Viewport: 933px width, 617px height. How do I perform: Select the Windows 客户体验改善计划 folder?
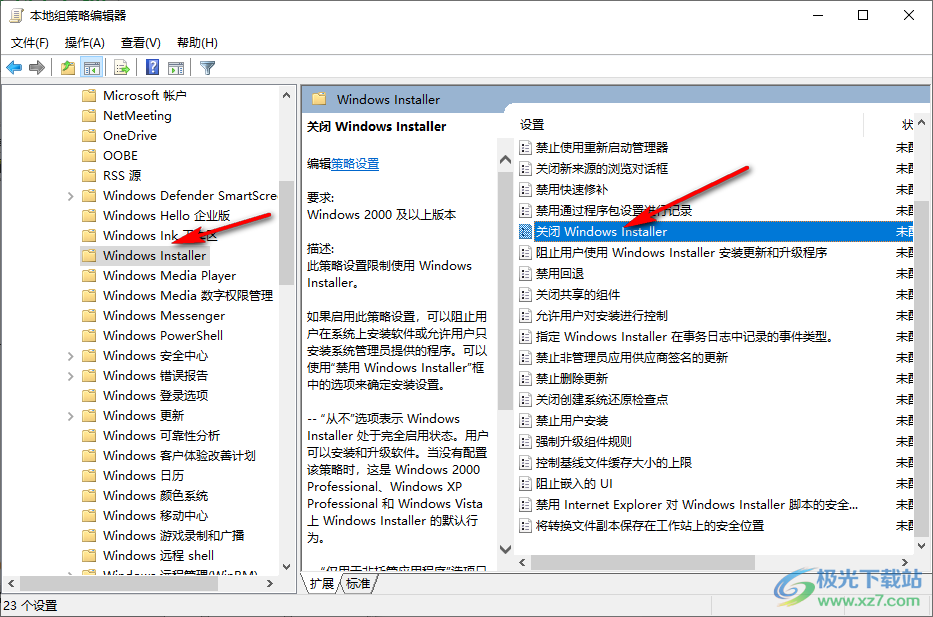[x=179, y=456]
